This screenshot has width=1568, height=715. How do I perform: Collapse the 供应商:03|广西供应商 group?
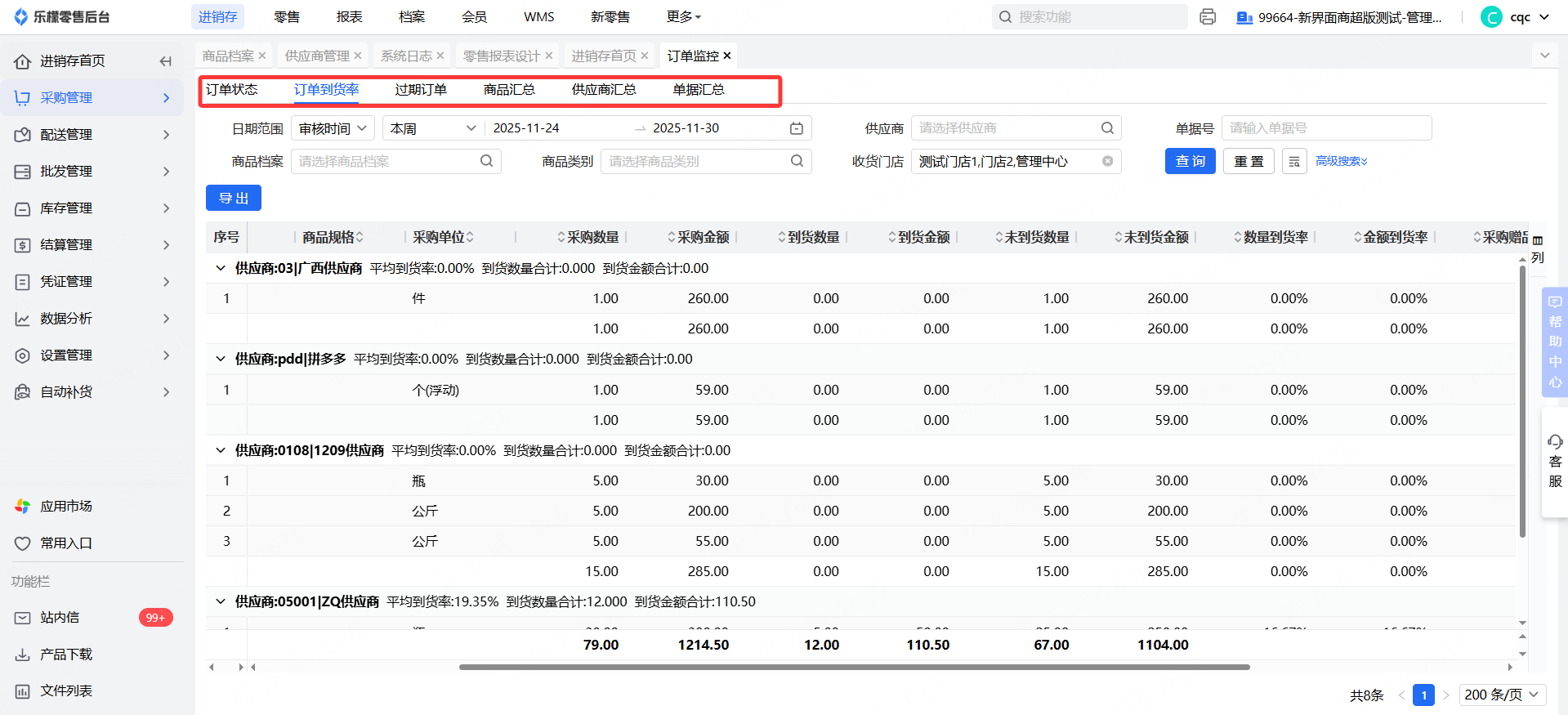tap(220, 269)
